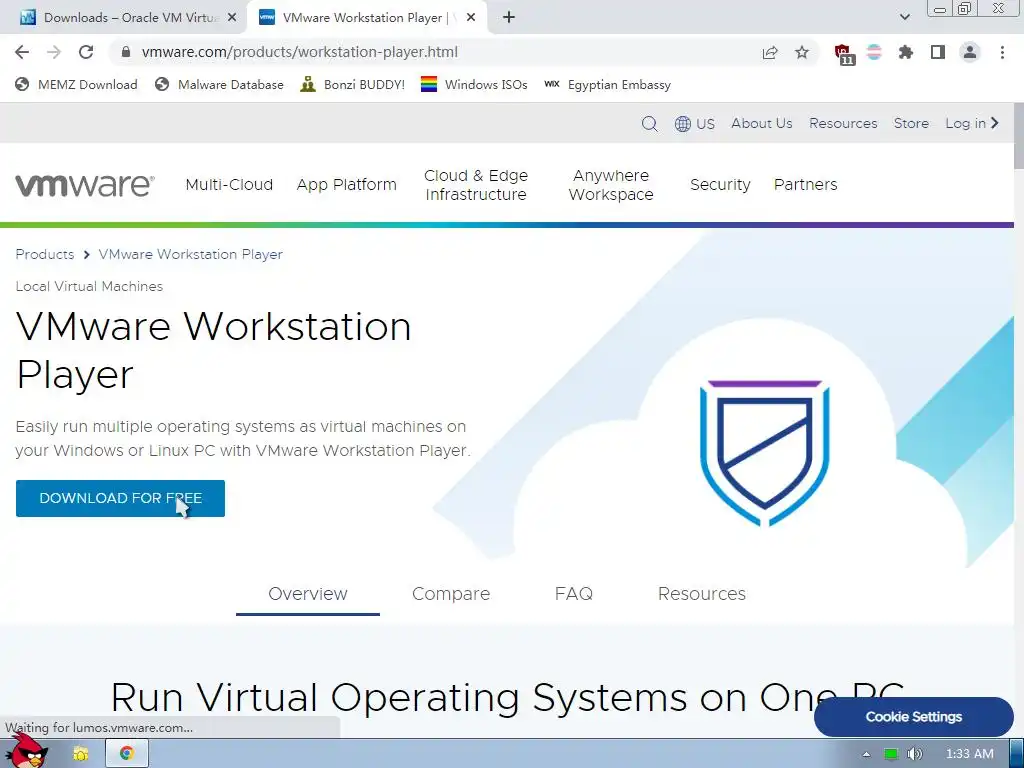Click the VMware Workstation Player breadcrumb

pos(191,255)
